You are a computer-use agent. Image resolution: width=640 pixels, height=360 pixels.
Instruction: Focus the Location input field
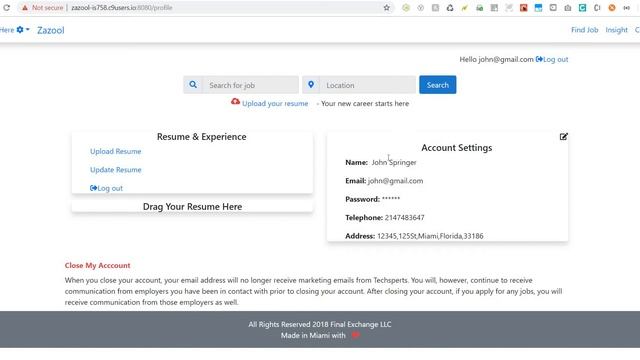[x=367, y=85]
